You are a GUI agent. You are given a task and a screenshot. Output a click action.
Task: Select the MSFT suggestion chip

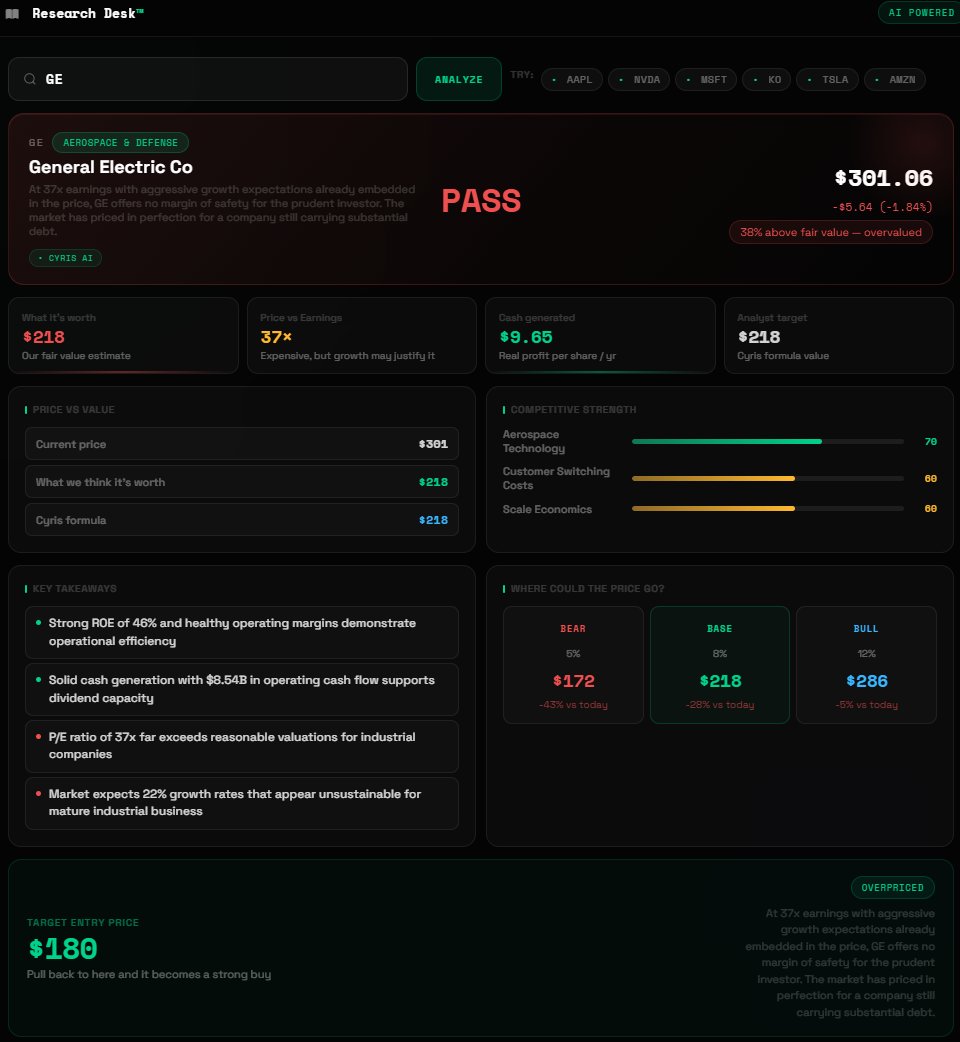click(x=706, y=80)
